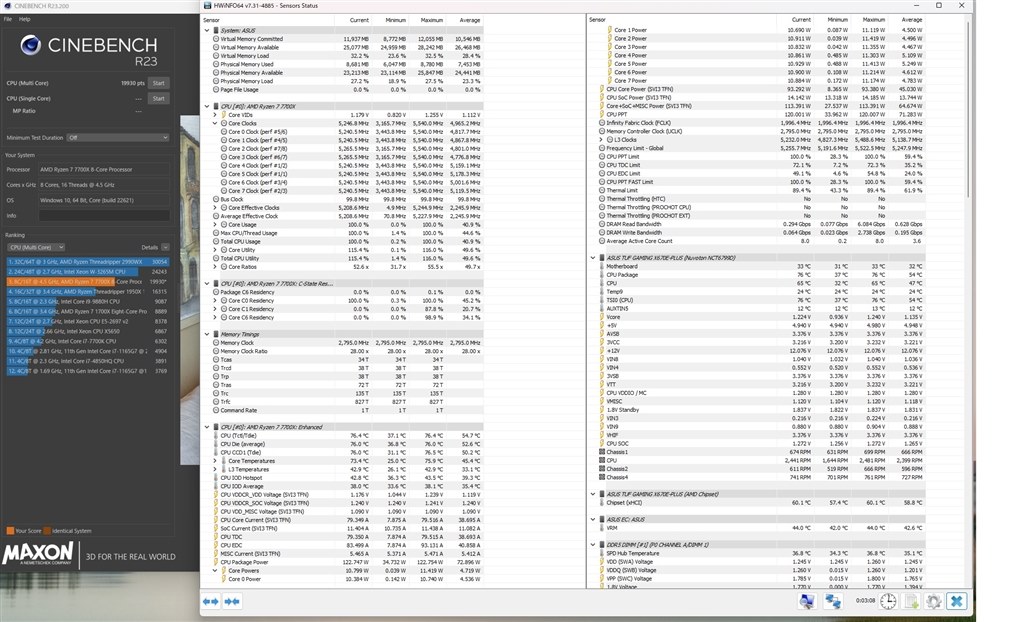Select the Threadripper 1950X ranking entry
Screen dimensions: 1024x622
88,291
